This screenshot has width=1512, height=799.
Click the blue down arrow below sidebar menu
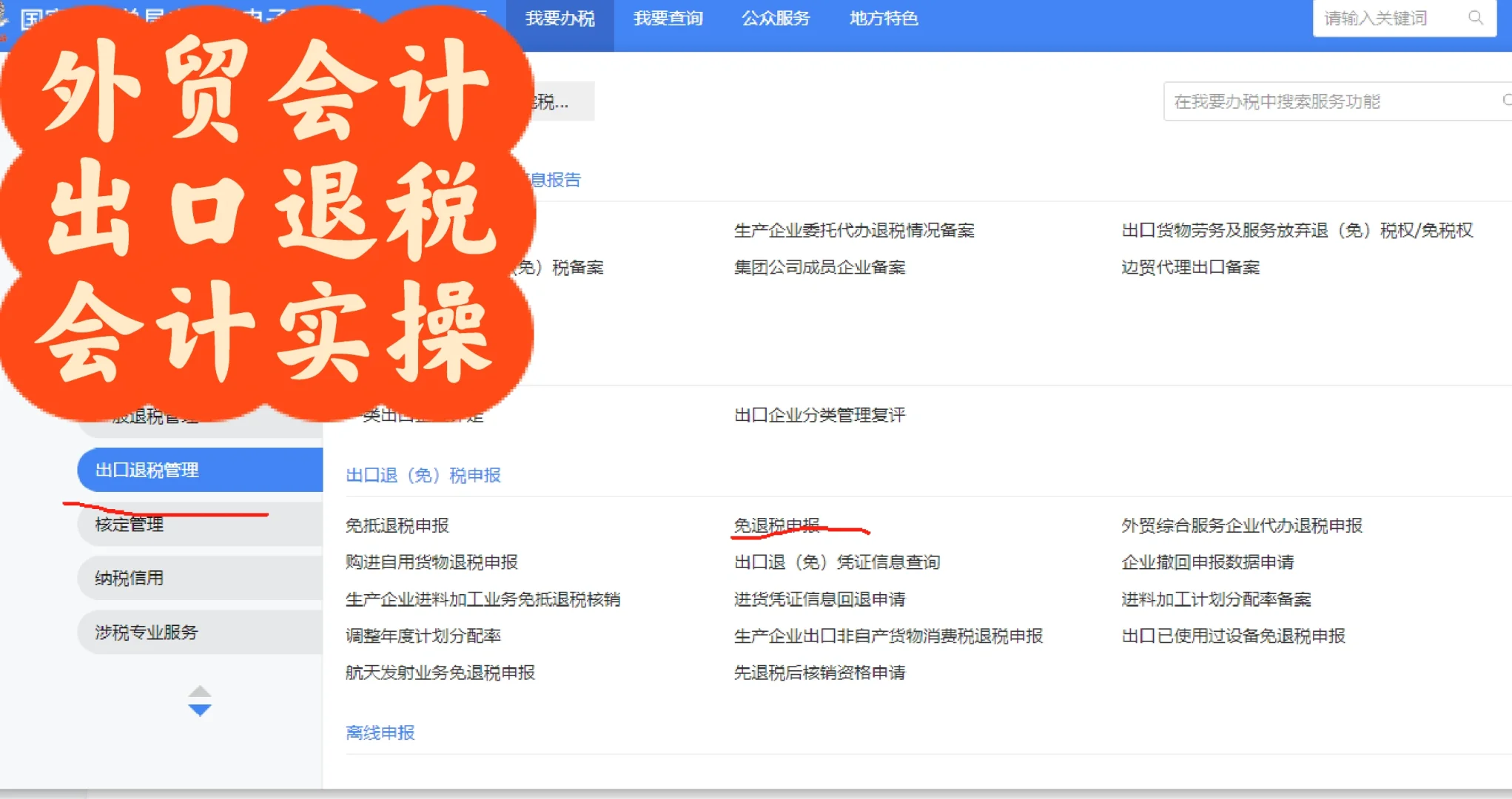(x=200, y=708)
